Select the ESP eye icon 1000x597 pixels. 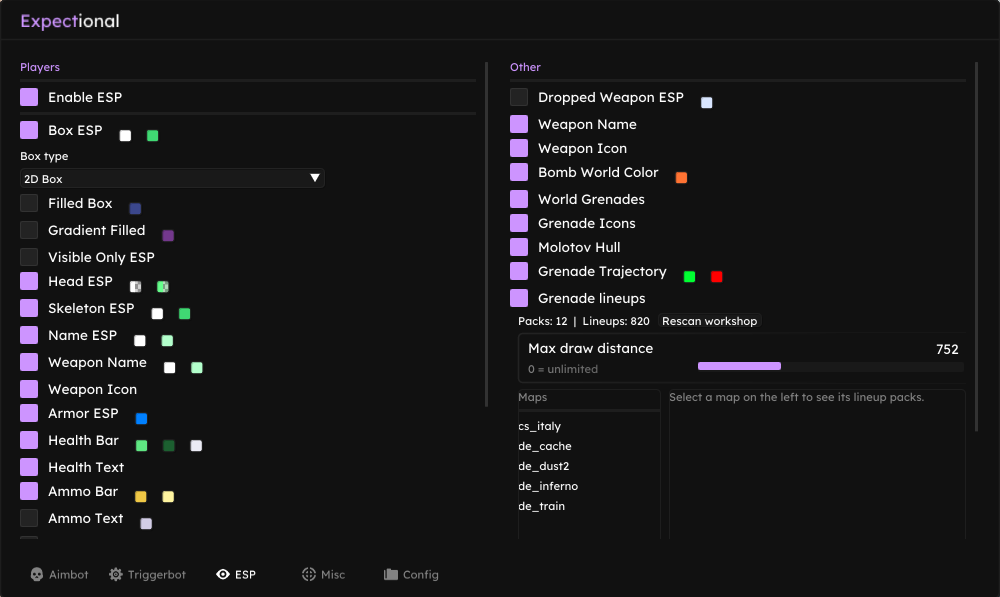[223, 575]
